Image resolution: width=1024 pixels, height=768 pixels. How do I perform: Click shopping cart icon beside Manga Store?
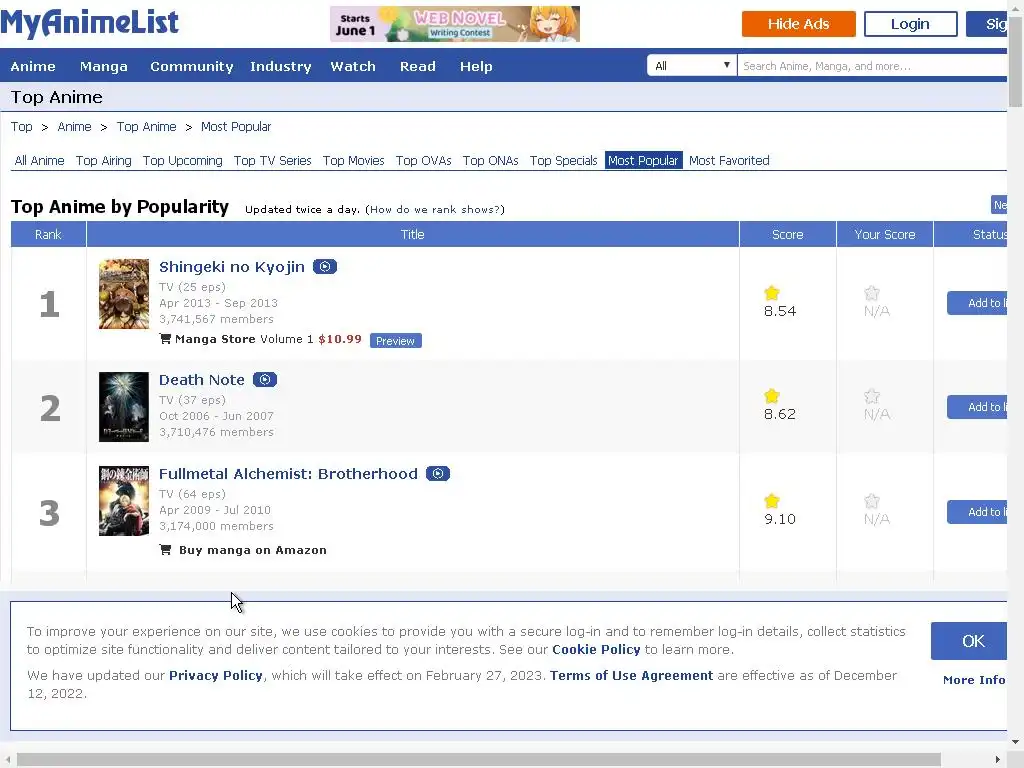165,339
